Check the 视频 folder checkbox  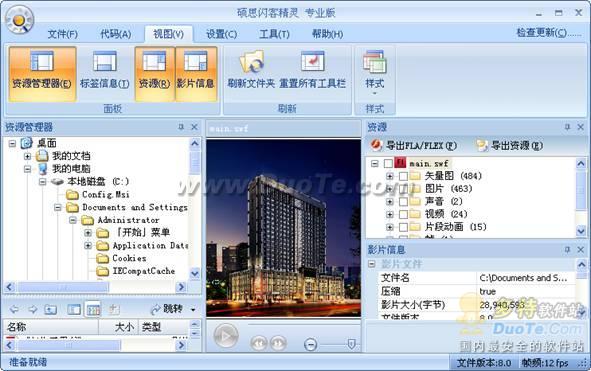pyautogui.click(x=403, y=214)
